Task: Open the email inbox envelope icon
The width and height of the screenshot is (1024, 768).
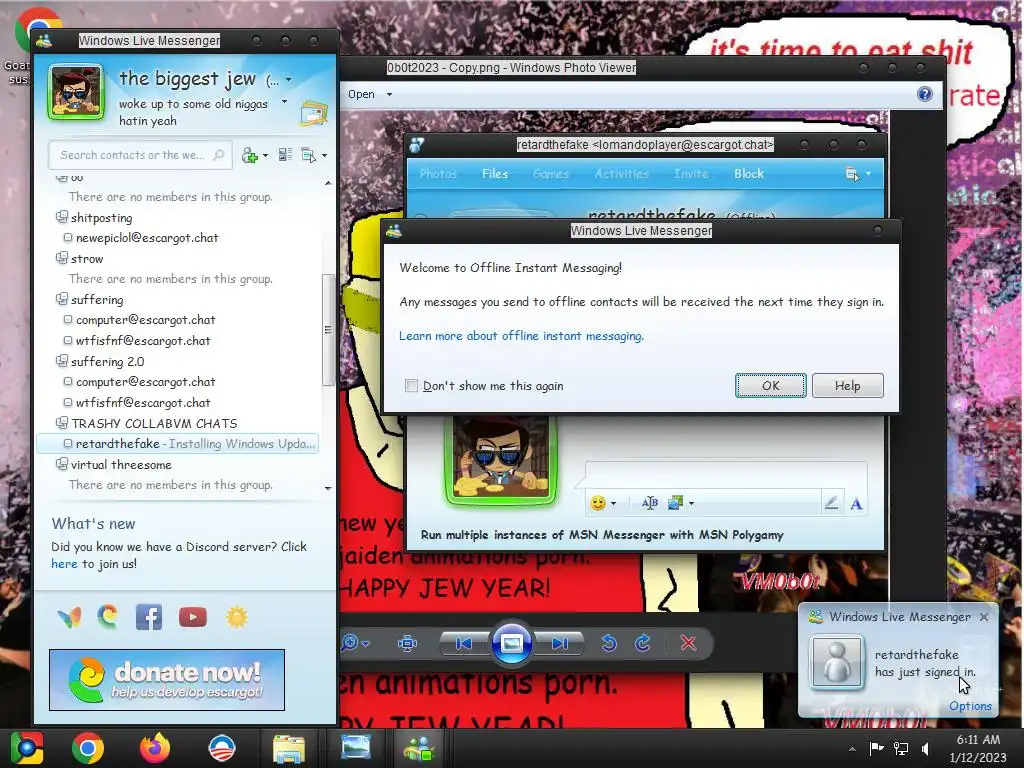Action: [x=314, y=114]
